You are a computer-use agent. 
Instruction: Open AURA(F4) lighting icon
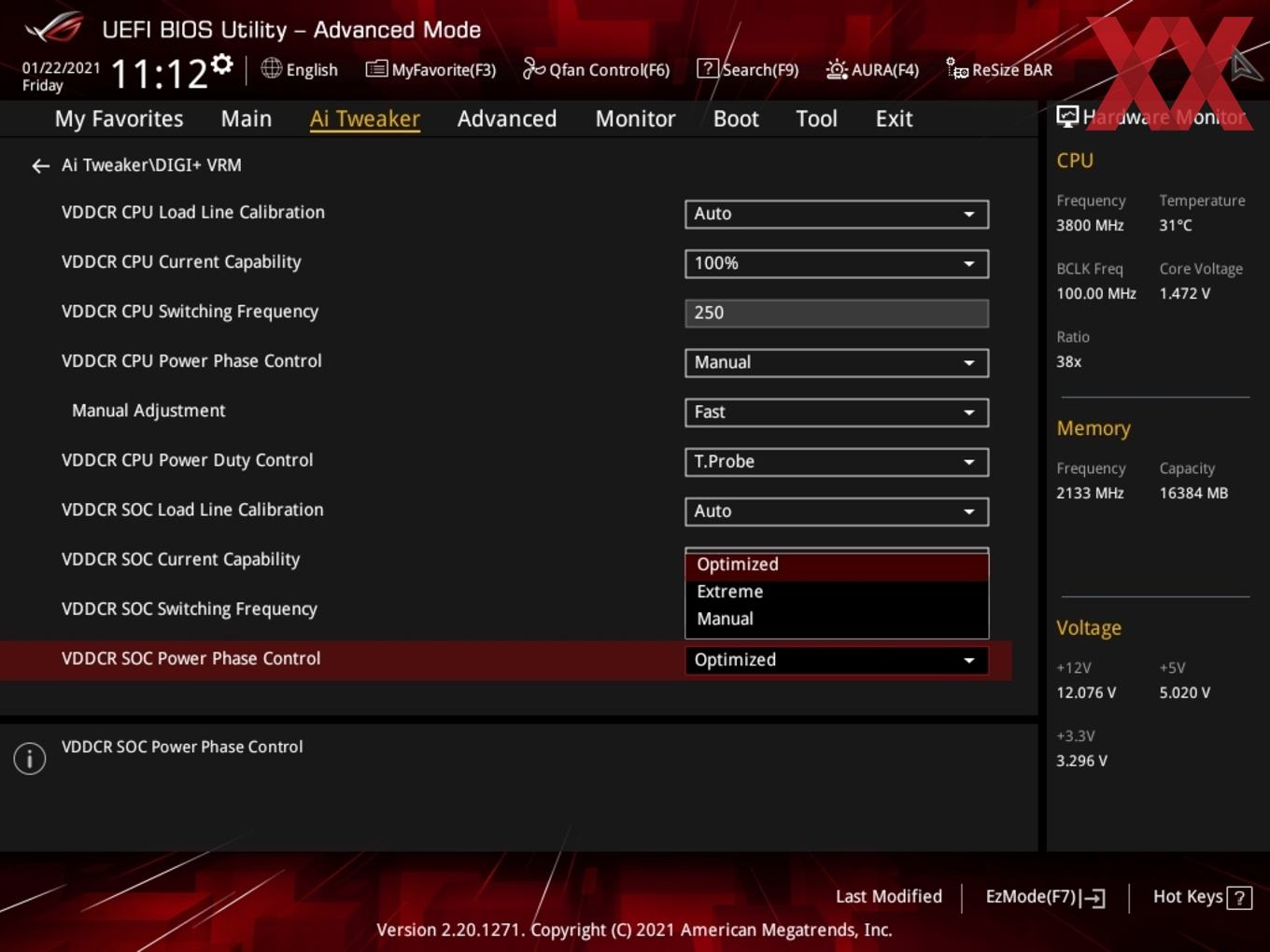[x=837, y=69]
